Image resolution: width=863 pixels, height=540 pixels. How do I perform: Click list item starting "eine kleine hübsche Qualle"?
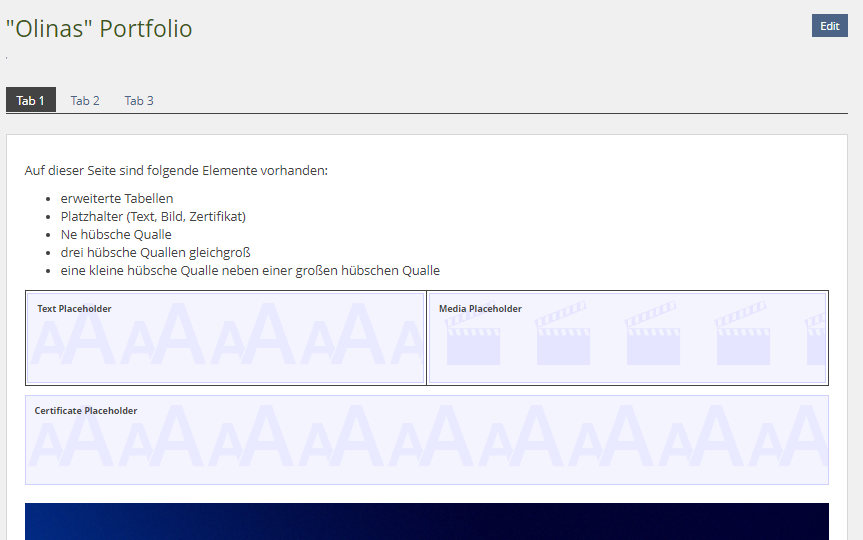250,271
